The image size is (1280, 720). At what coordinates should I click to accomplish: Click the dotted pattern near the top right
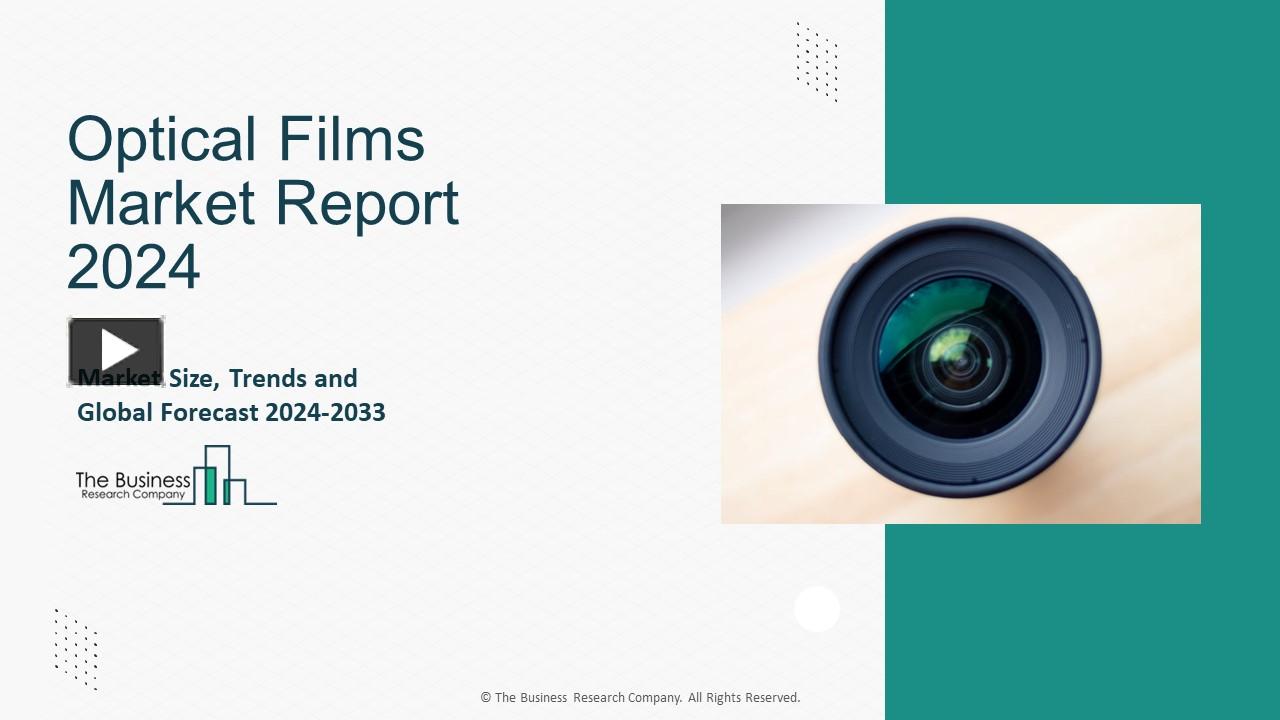coord(815,60)
